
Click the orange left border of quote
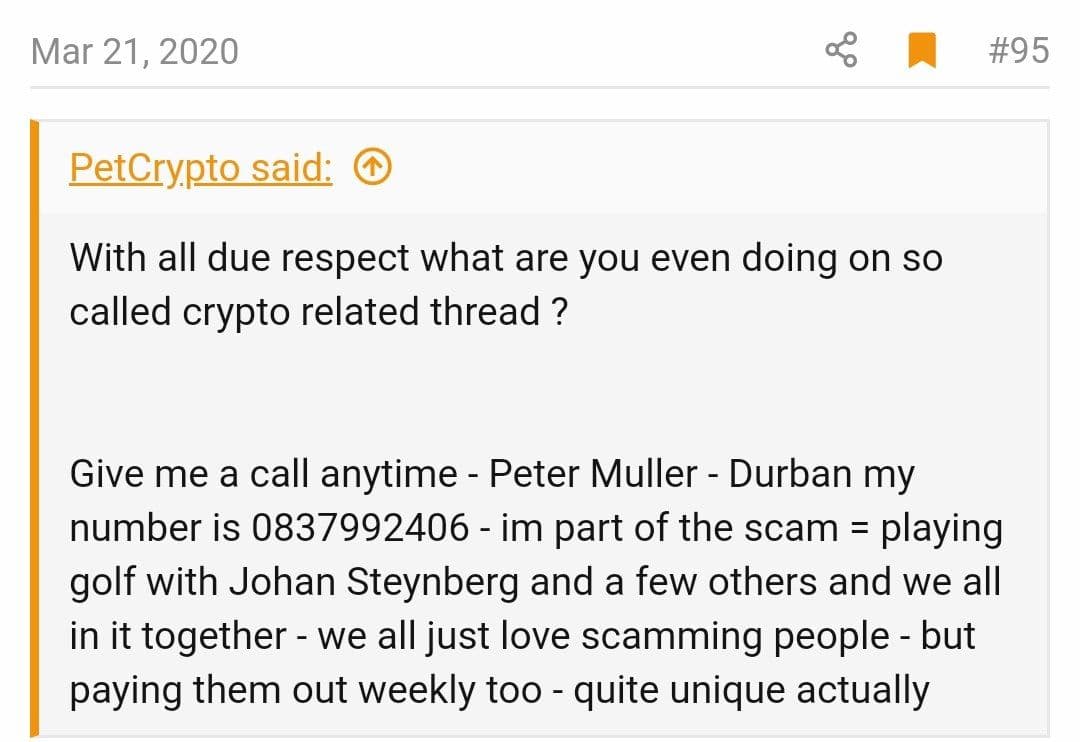[x=35, y=430]
